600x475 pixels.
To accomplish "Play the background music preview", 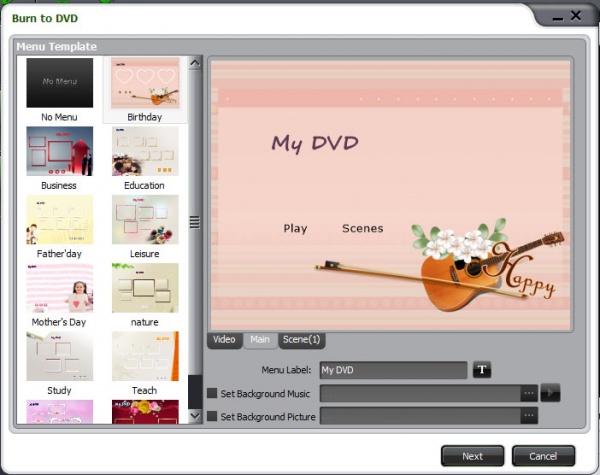I will [x=550, y=393].
